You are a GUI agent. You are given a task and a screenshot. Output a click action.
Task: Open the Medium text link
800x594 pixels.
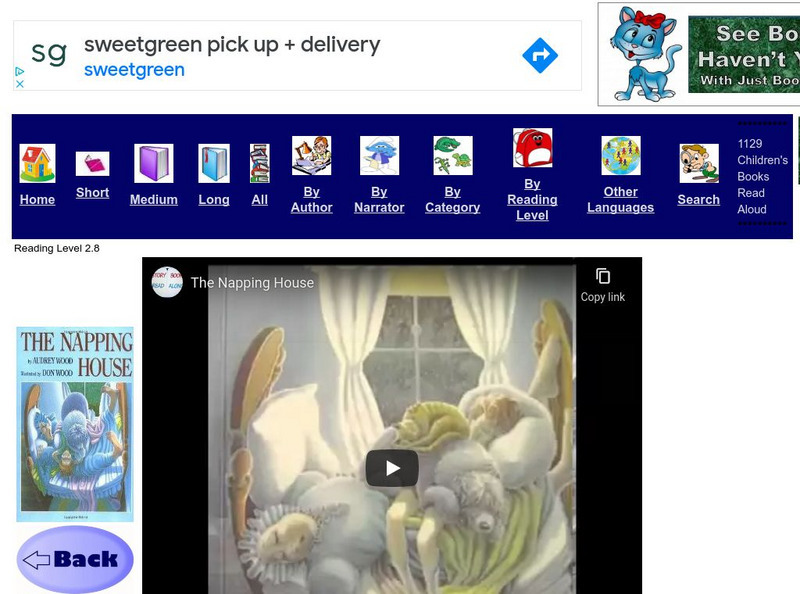coord(154,200)
